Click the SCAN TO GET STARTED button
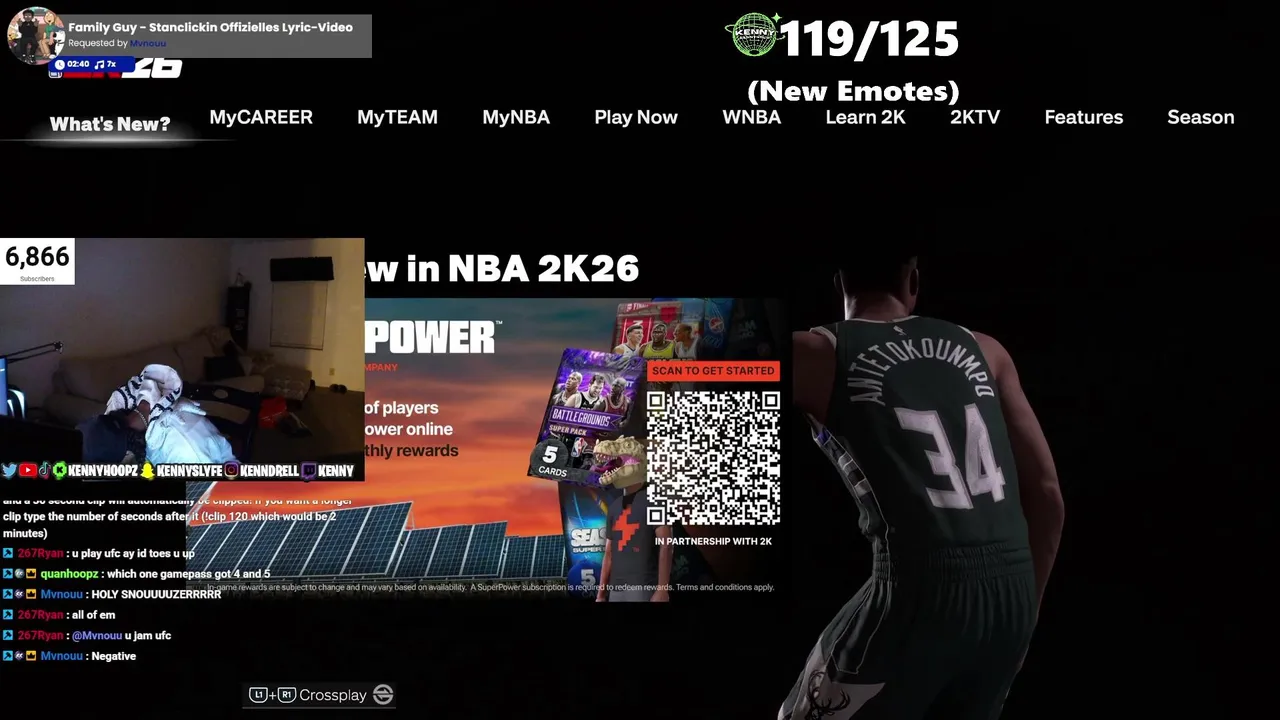The width and height of the screenshot is (1280, 720). pyautogui.click(x=714, y=371)
